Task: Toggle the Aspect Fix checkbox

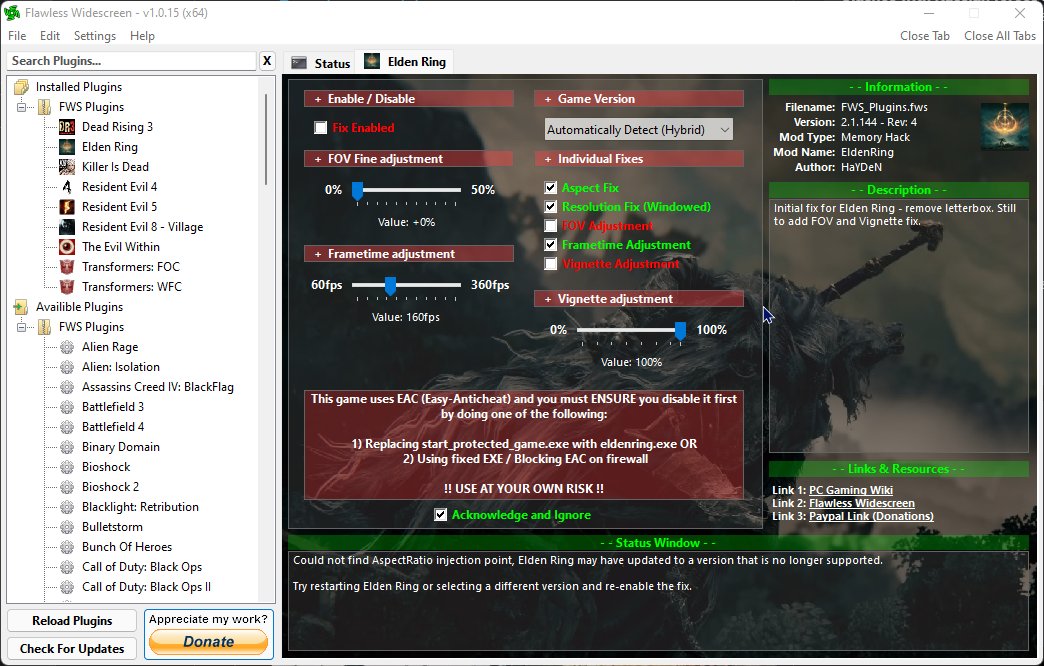Action: click(551, 188)
